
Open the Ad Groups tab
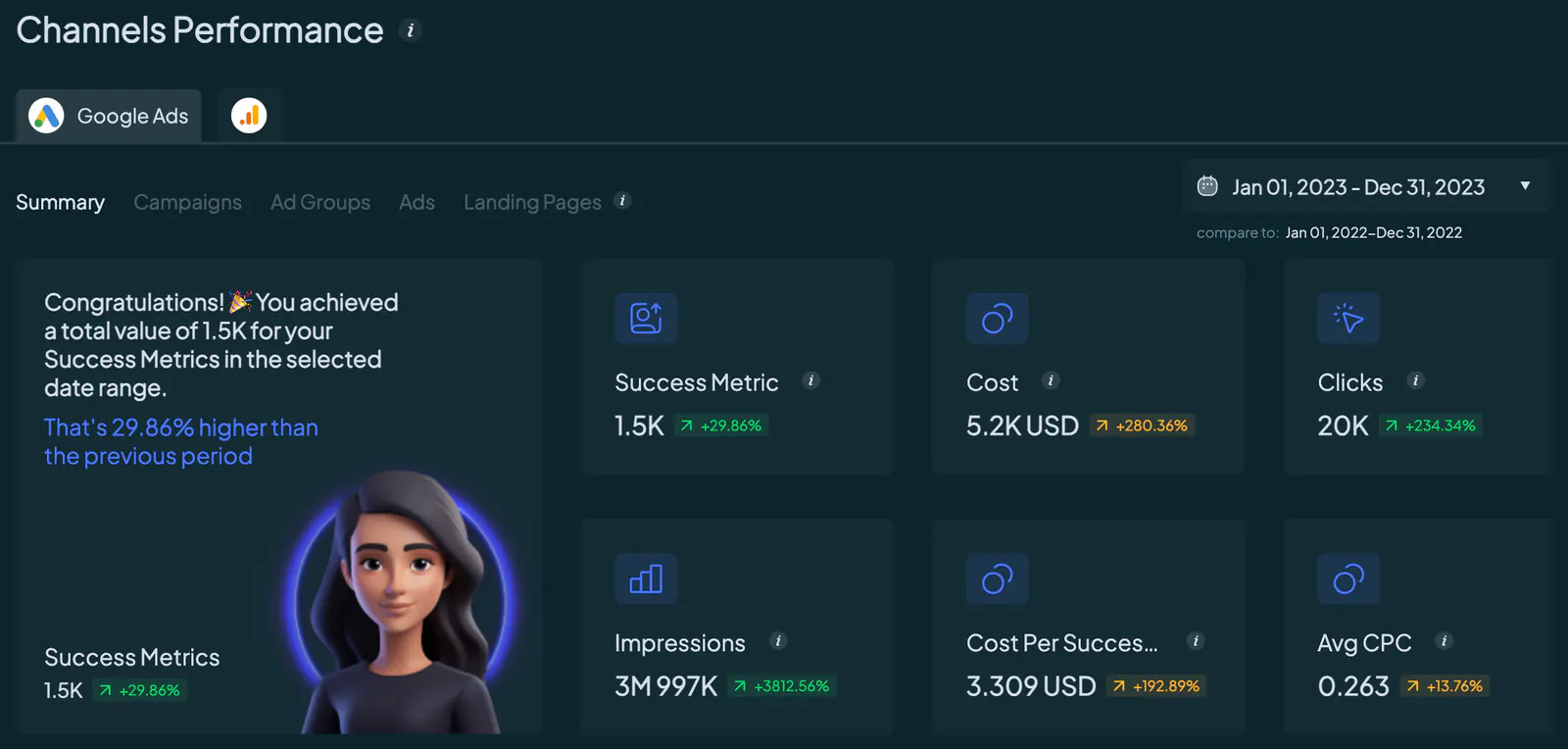coord(320,202)
